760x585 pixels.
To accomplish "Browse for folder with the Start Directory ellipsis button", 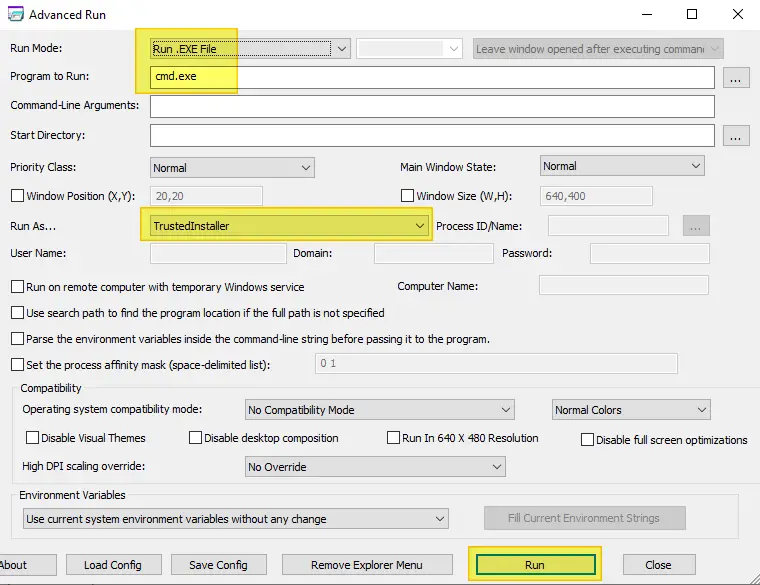I will point(736,135).
